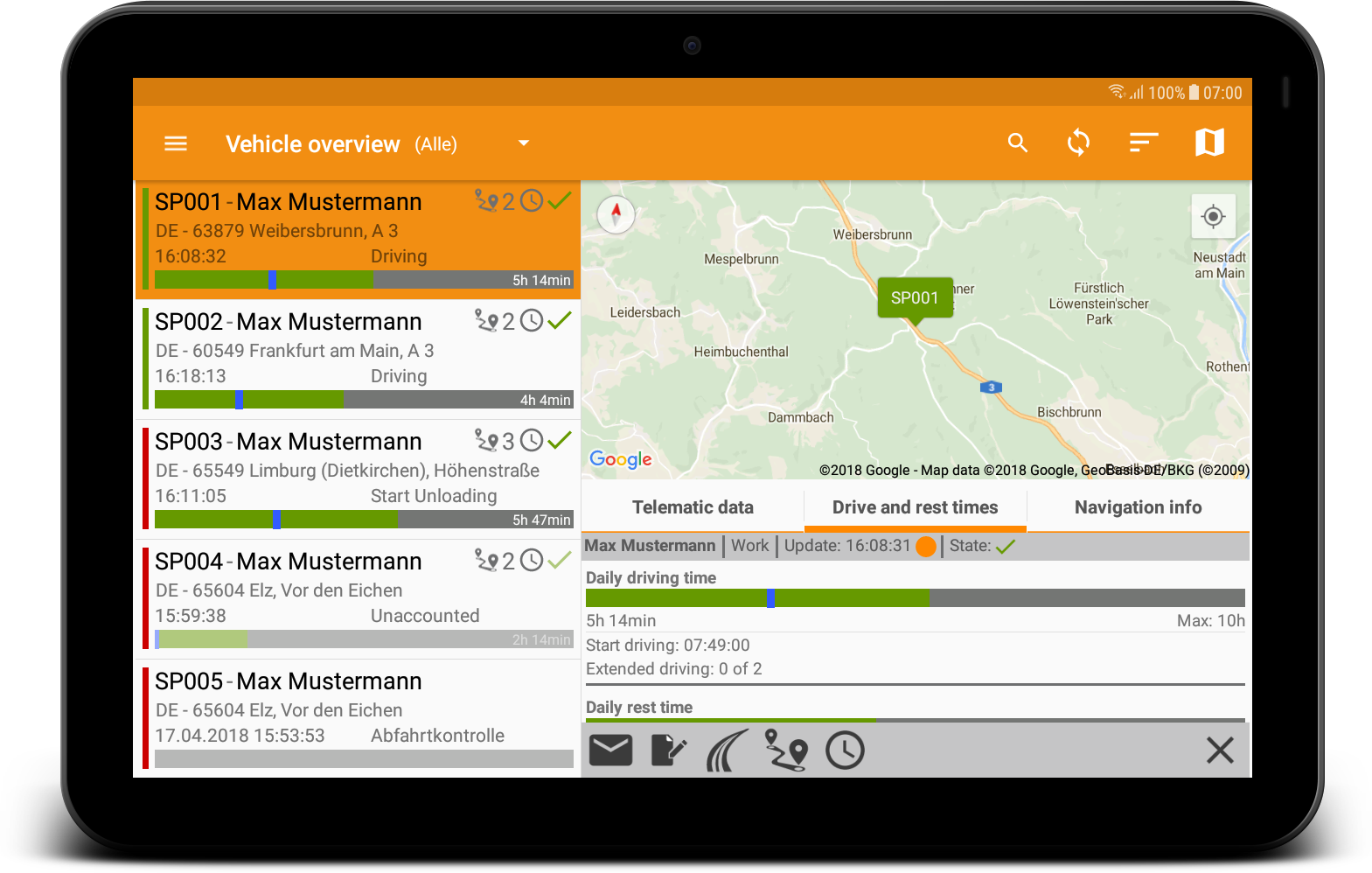Open the road route icon
The height and width of the screenshot is (873, 1372).
pos(726,751)
